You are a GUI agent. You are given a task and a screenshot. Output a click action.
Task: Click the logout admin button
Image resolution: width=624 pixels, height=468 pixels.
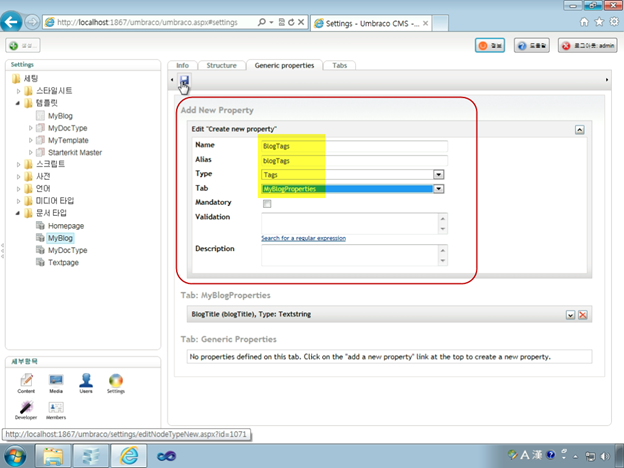(x=588, y=46)
